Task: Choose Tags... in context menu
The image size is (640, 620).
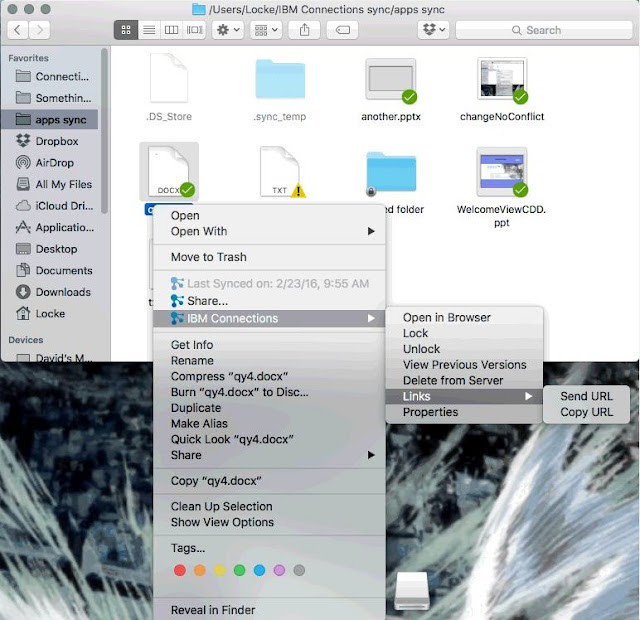Action: coord(269,548)
